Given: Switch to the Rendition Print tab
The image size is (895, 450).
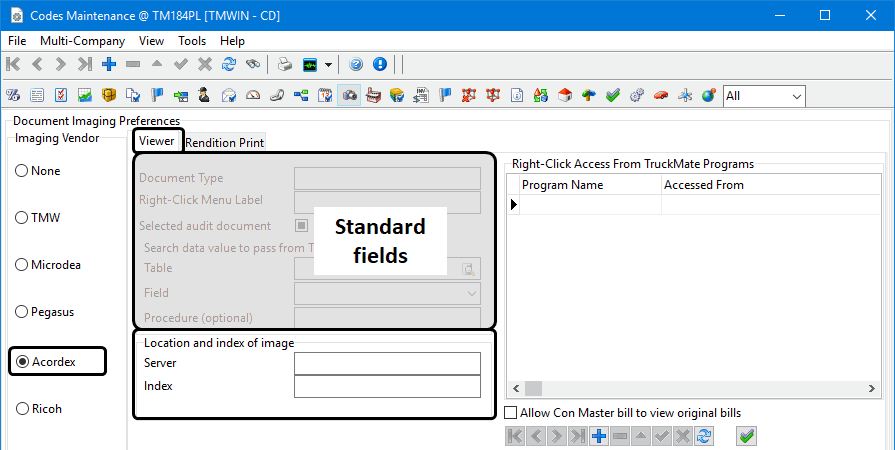Looking at the screenshot, I should point(224,143).
